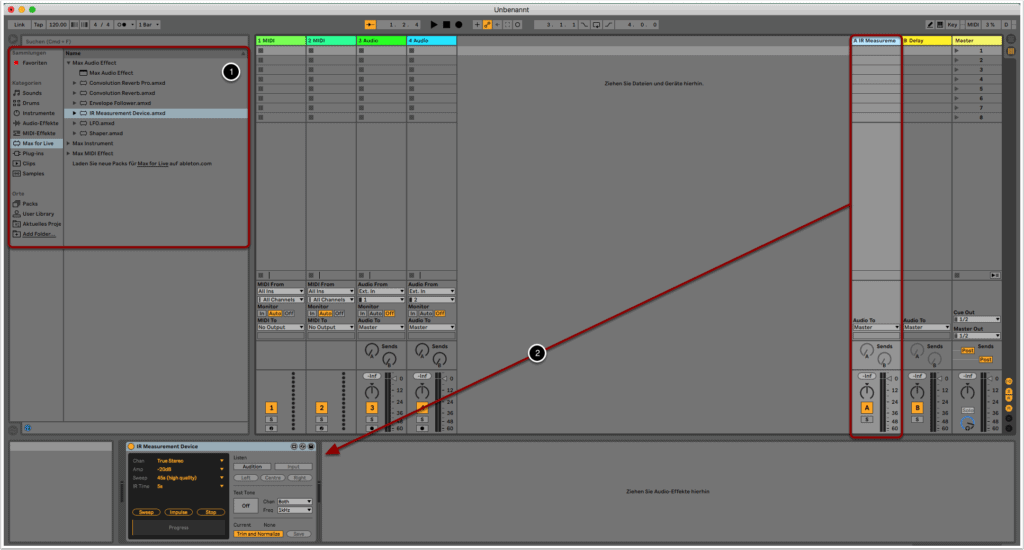Toggle the IR Measurement Device activator on/off

coord(131,446)
